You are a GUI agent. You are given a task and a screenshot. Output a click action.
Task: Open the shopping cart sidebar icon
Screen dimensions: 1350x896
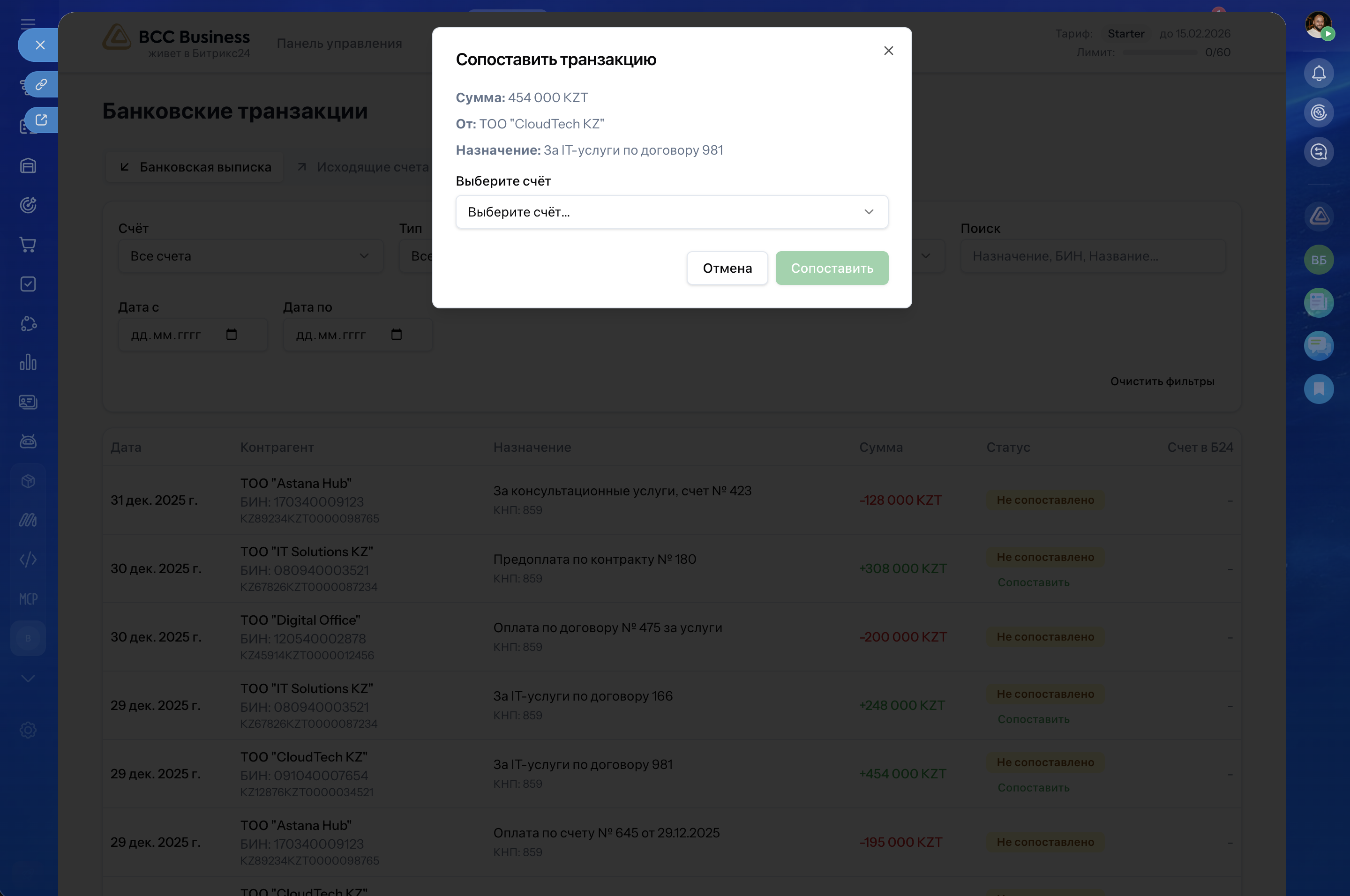tap(28, 245)
